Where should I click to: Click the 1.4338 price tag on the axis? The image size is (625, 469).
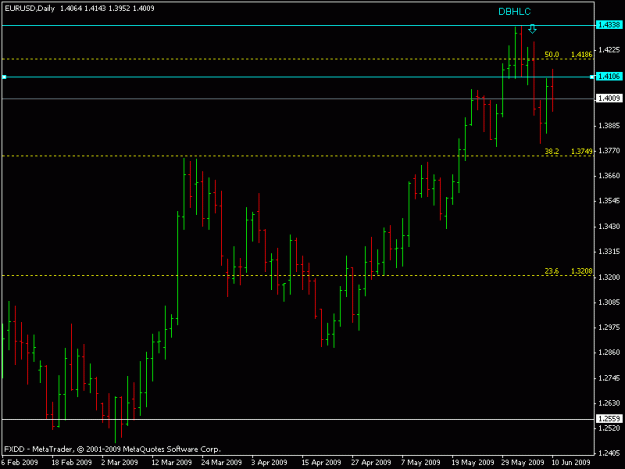609,25
